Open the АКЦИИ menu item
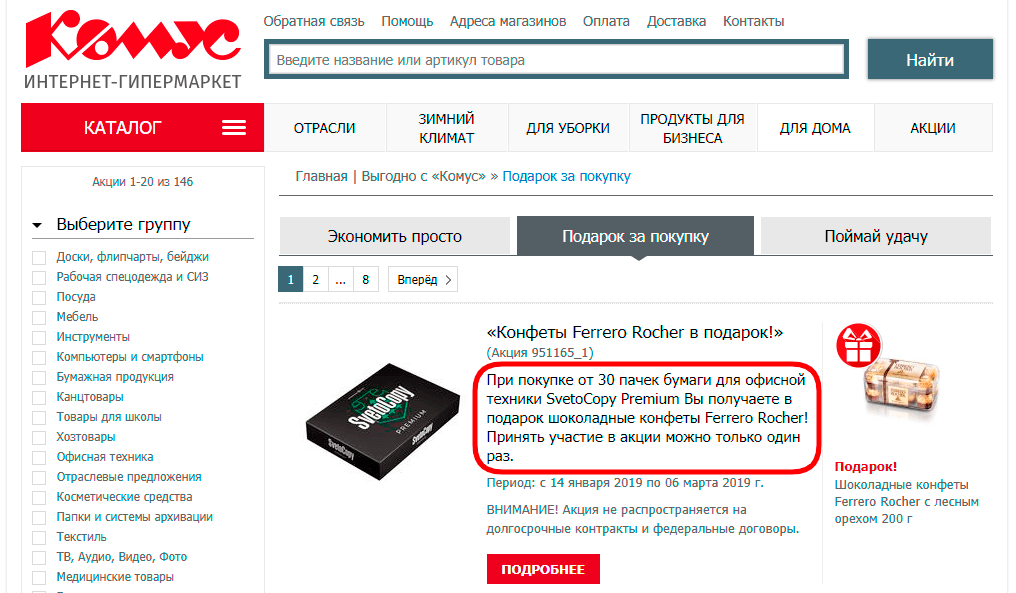The image size is (1016, 593). click(932, 128)
